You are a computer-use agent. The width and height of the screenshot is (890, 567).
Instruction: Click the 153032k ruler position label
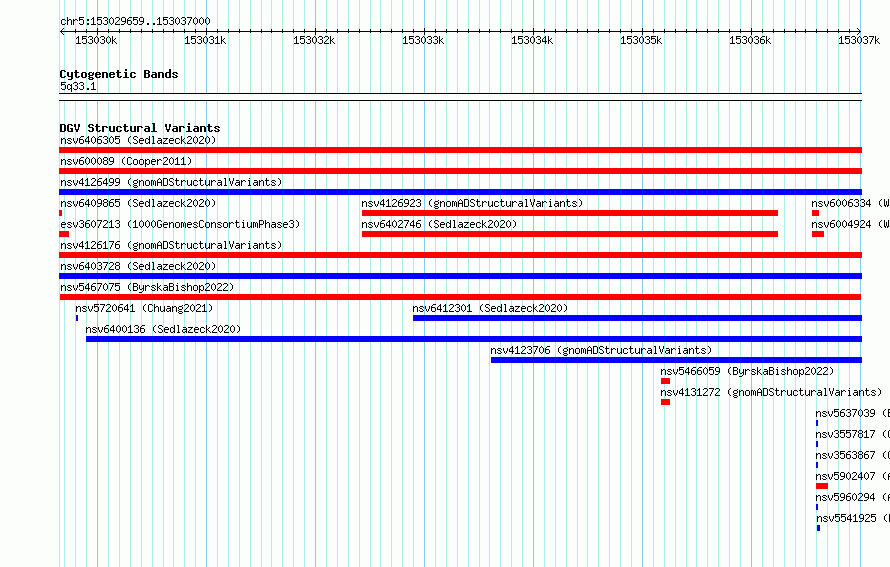click(314, 40)
